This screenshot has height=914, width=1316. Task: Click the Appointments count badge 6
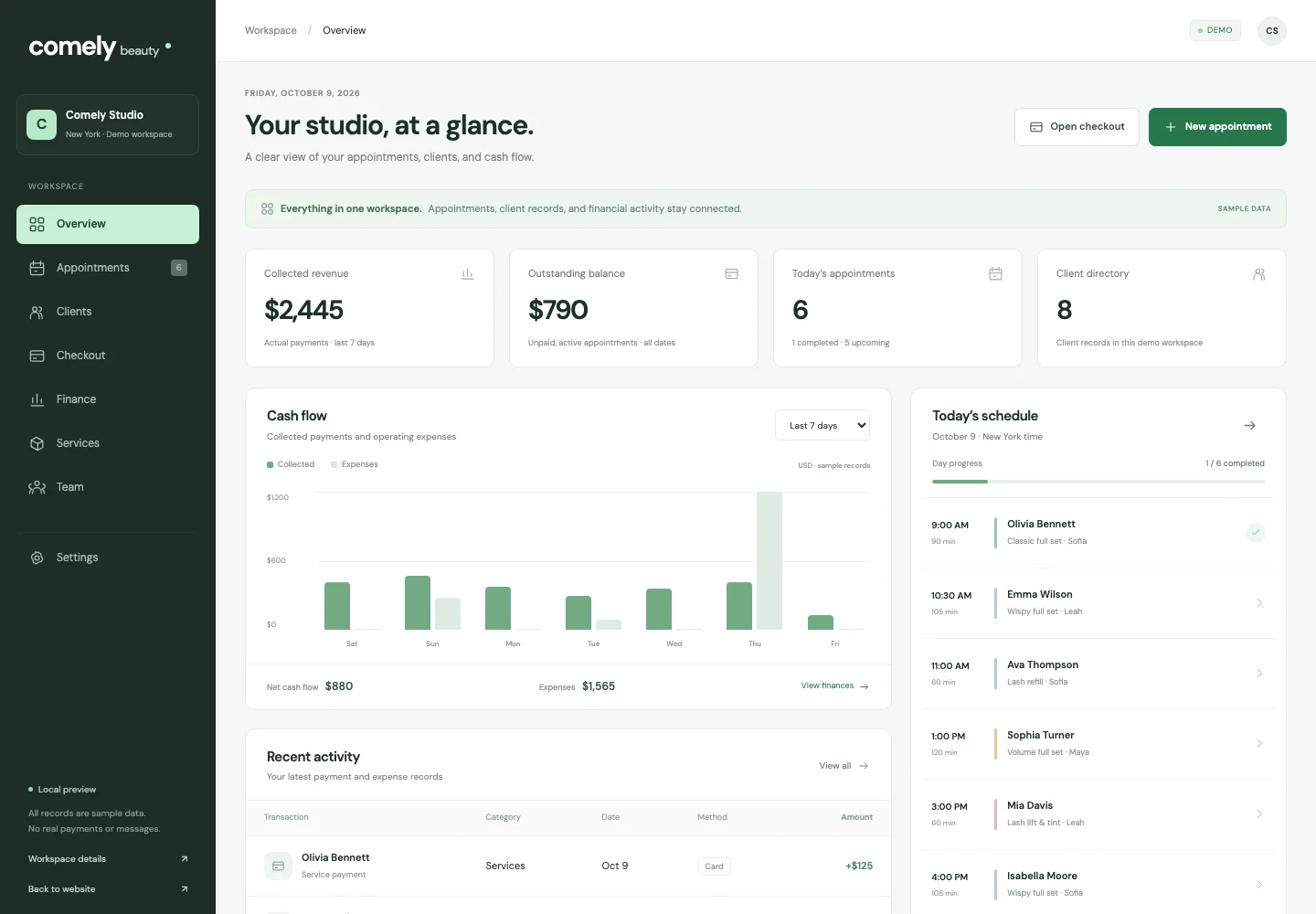coord(179,268)
